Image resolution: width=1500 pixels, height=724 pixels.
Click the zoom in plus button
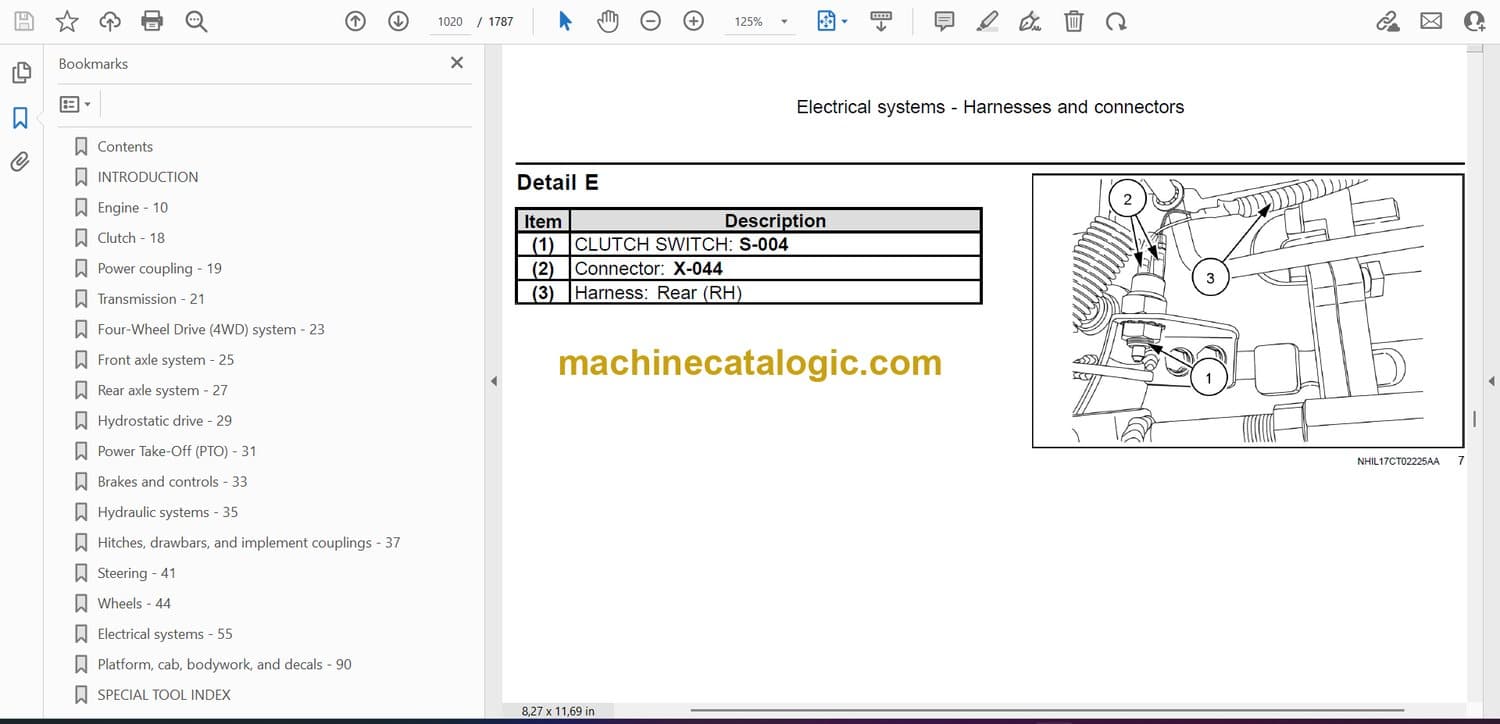(x=693, y=21)
